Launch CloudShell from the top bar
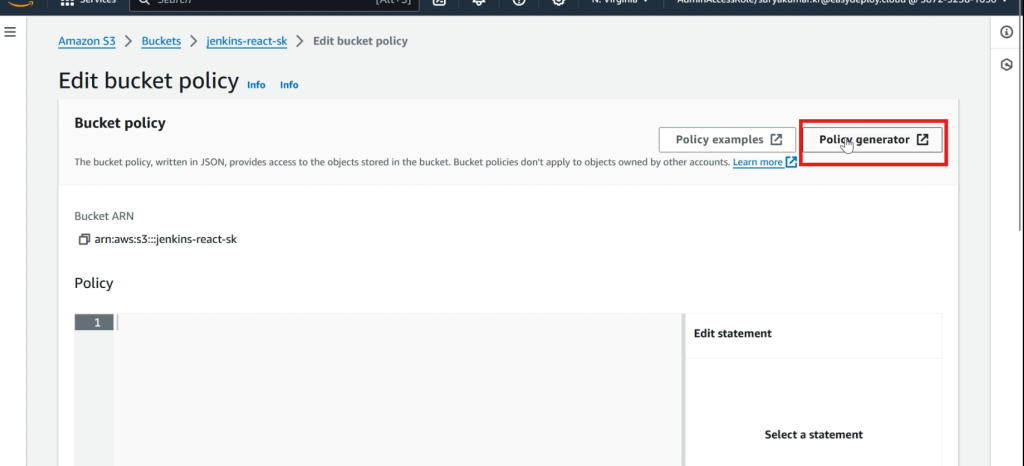The image size is (1024, 466). coord(439,3)
